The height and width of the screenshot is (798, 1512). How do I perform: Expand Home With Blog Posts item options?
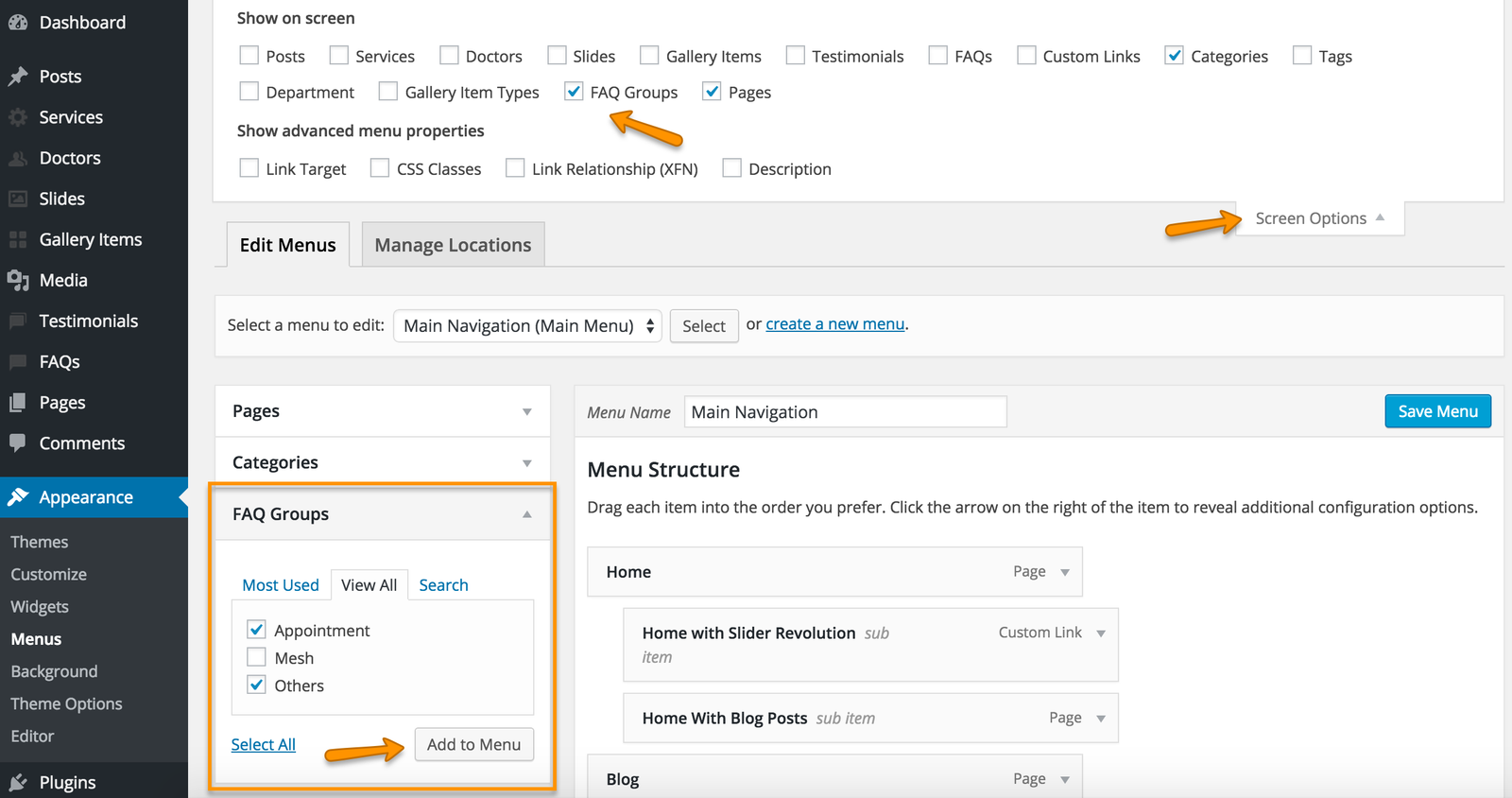pyautogui.click(x=1101, y=719)
